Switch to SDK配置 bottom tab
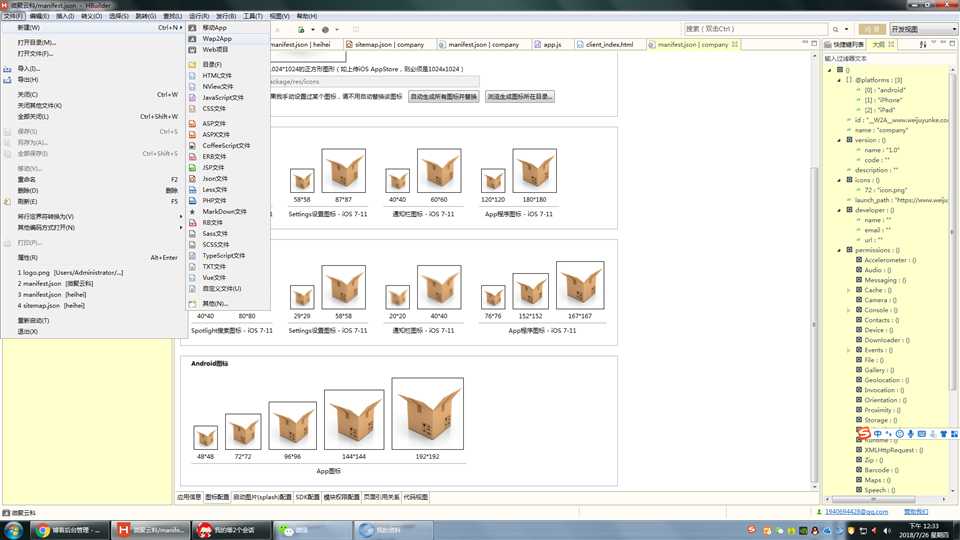This screenshot has height=540, width=960. (x=307, y=498)
